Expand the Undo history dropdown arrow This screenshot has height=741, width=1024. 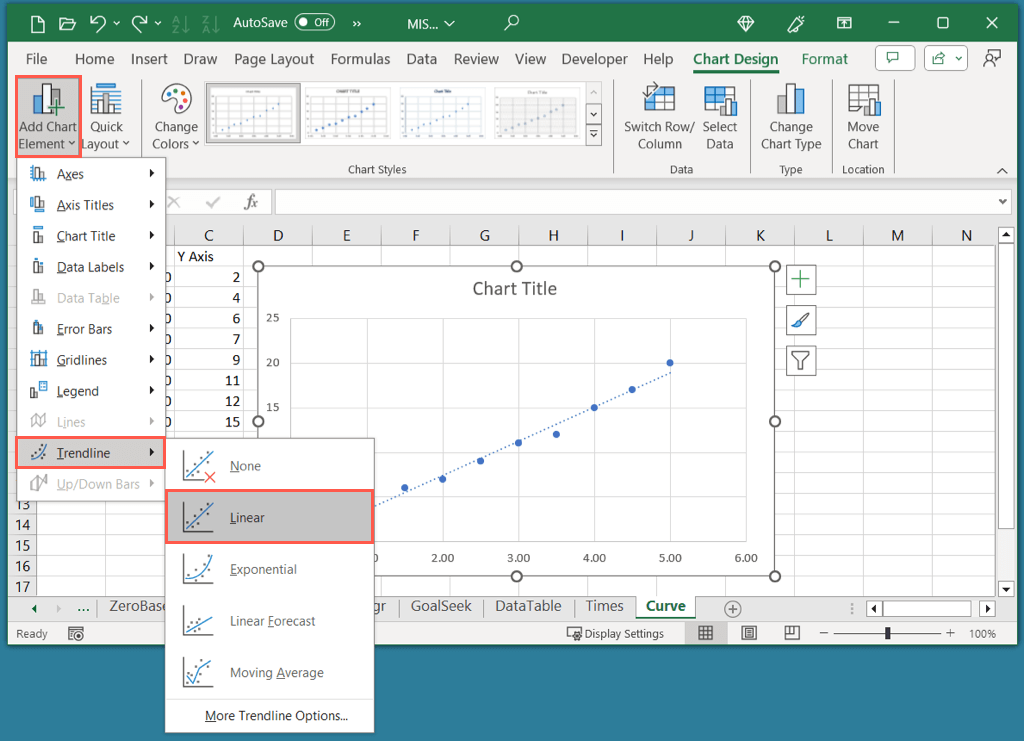117,24
